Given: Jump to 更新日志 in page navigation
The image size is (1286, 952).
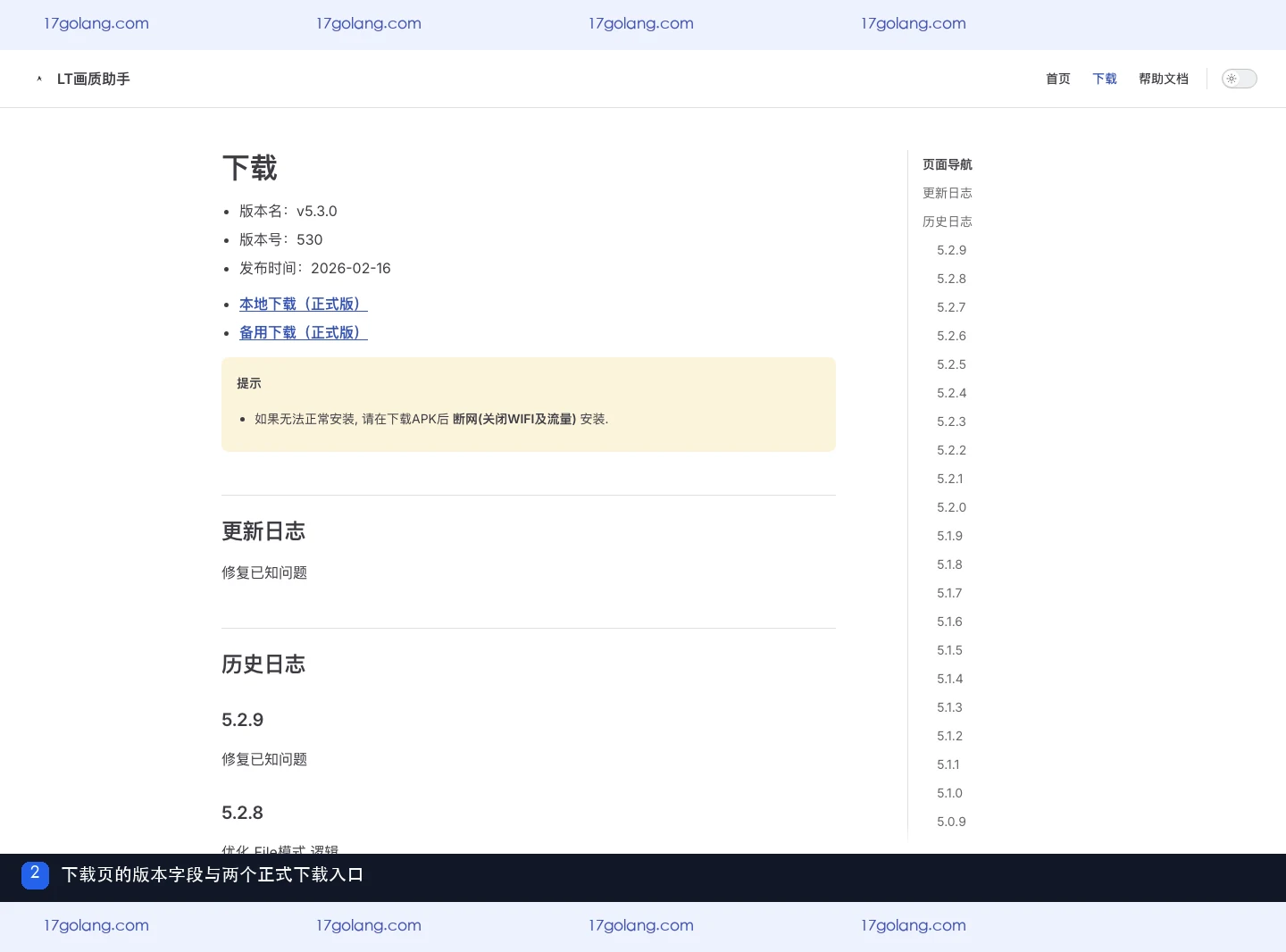Looking at the screenshot, I should point(948,193).
